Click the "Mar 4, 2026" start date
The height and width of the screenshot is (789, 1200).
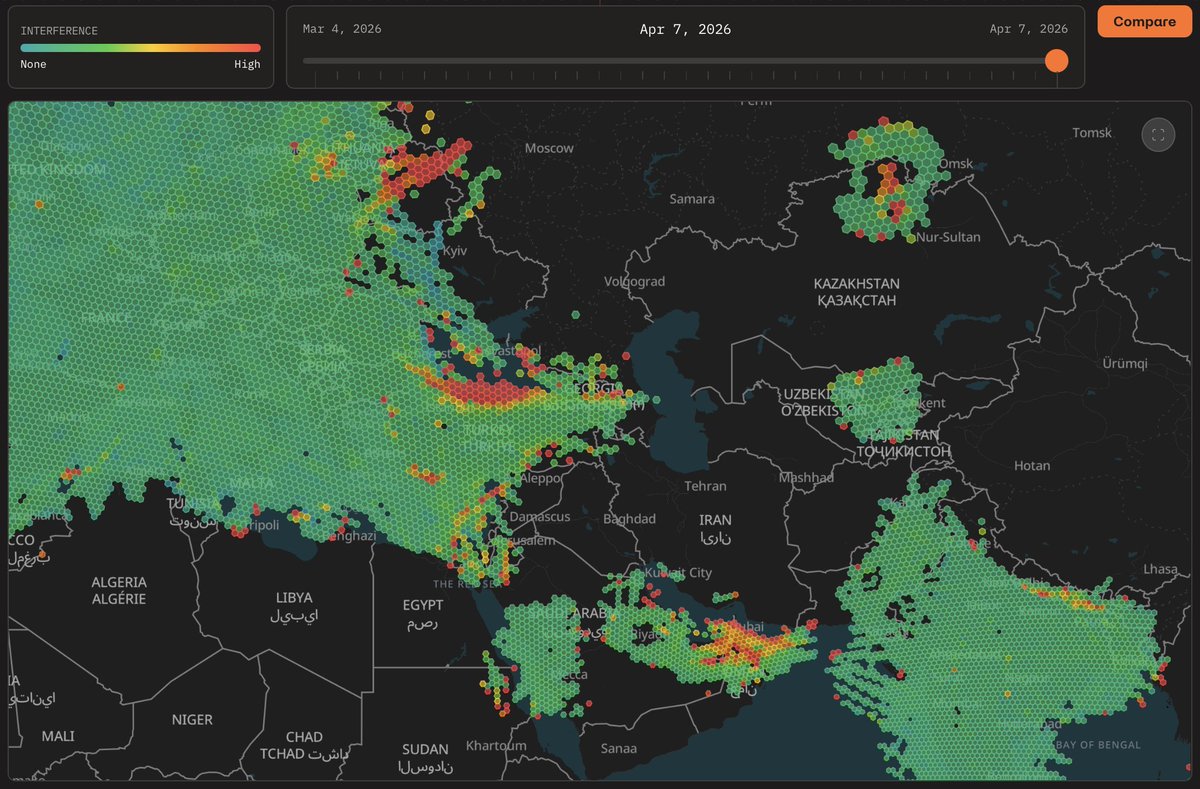[x=342, y=29]
